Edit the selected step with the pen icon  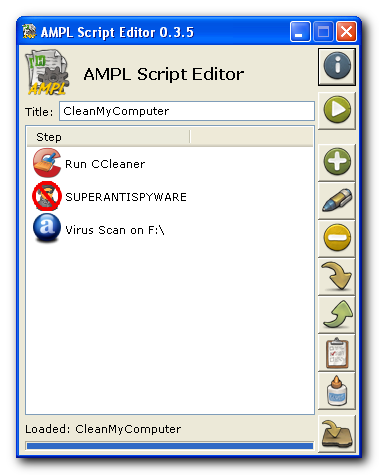[x=337, y=200]
